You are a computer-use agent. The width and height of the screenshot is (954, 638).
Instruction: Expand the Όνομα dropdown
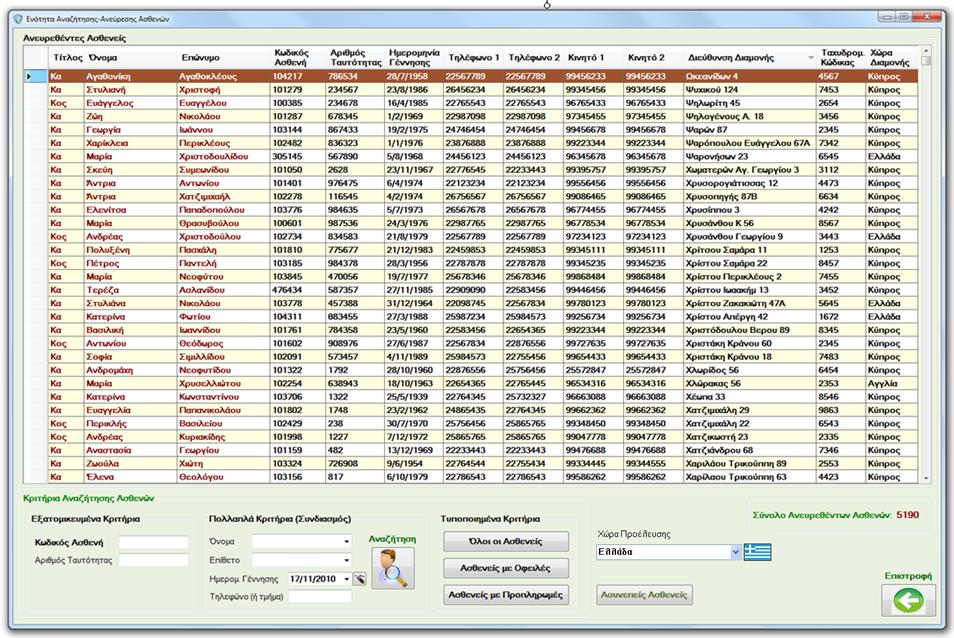(346, 542)
